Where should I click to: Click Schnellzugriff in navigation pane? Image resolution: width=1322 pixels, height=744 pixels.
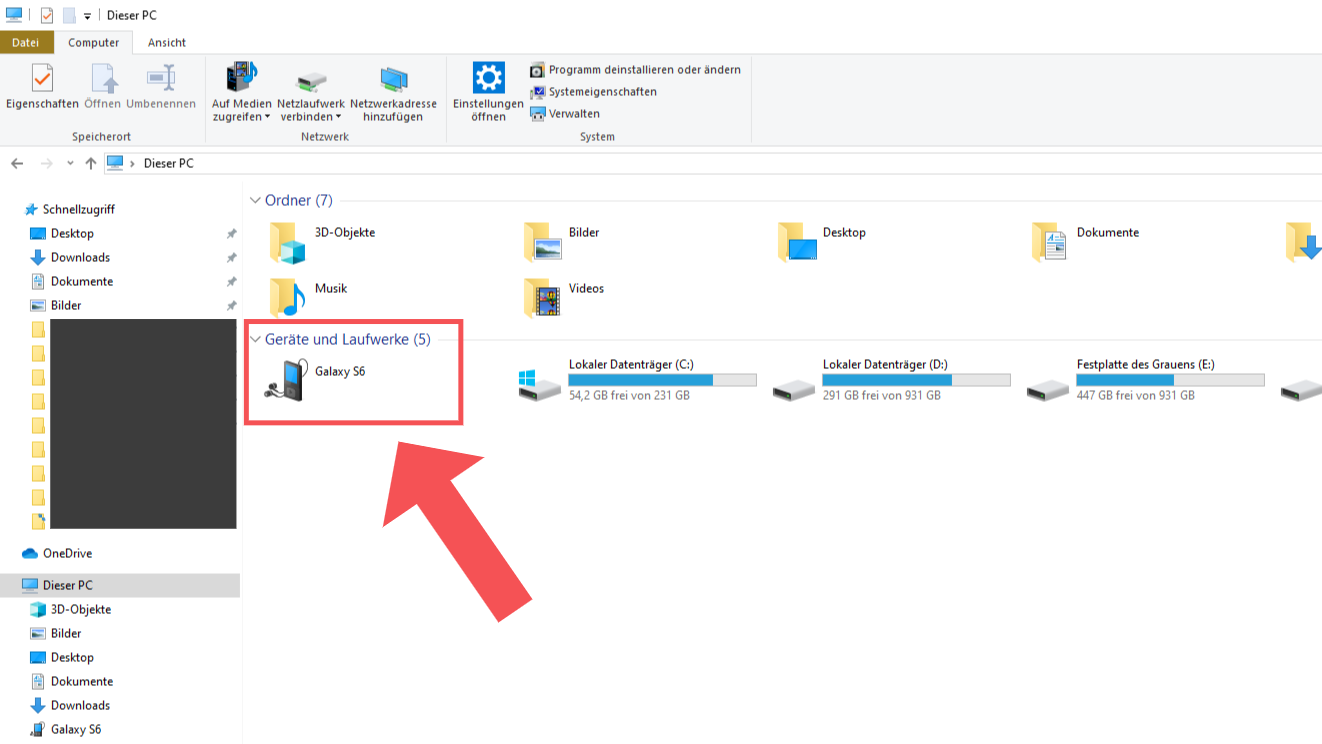[x=78, y=210]
